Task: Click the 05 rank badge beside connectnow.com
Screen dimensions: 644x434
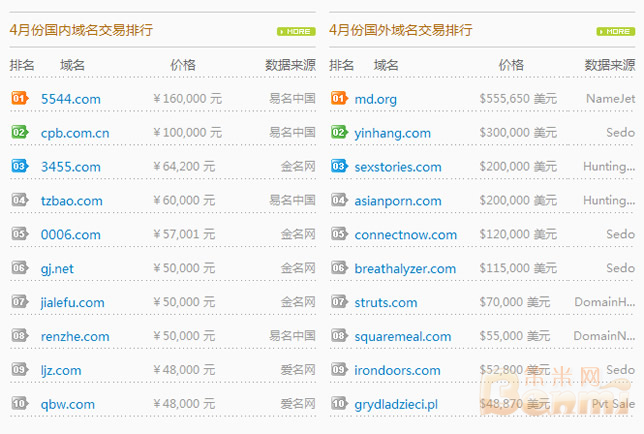Action: pyautogui.click(x=339, y=234)
